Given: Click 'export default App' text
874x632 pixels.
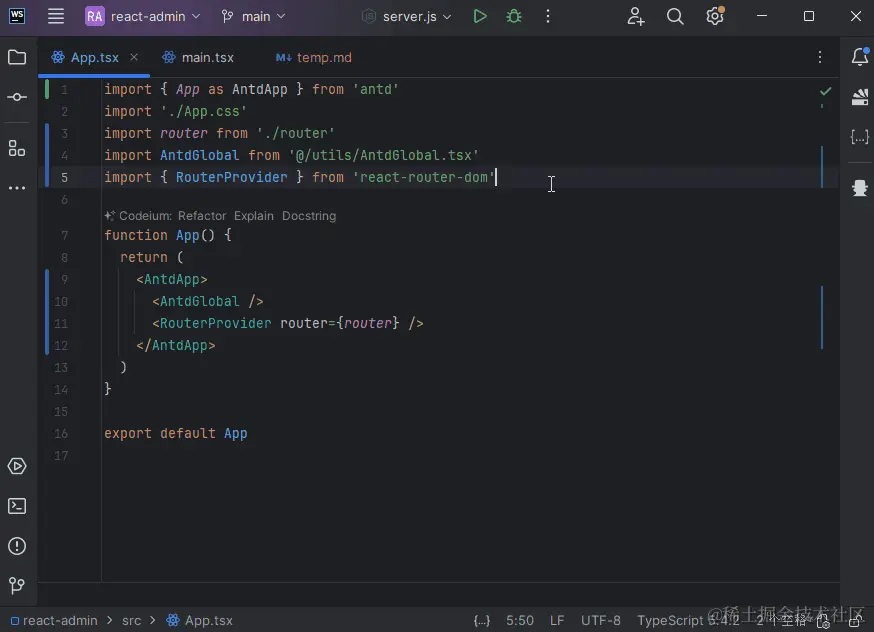Looking at the screenshot, I should pos(176,434).
